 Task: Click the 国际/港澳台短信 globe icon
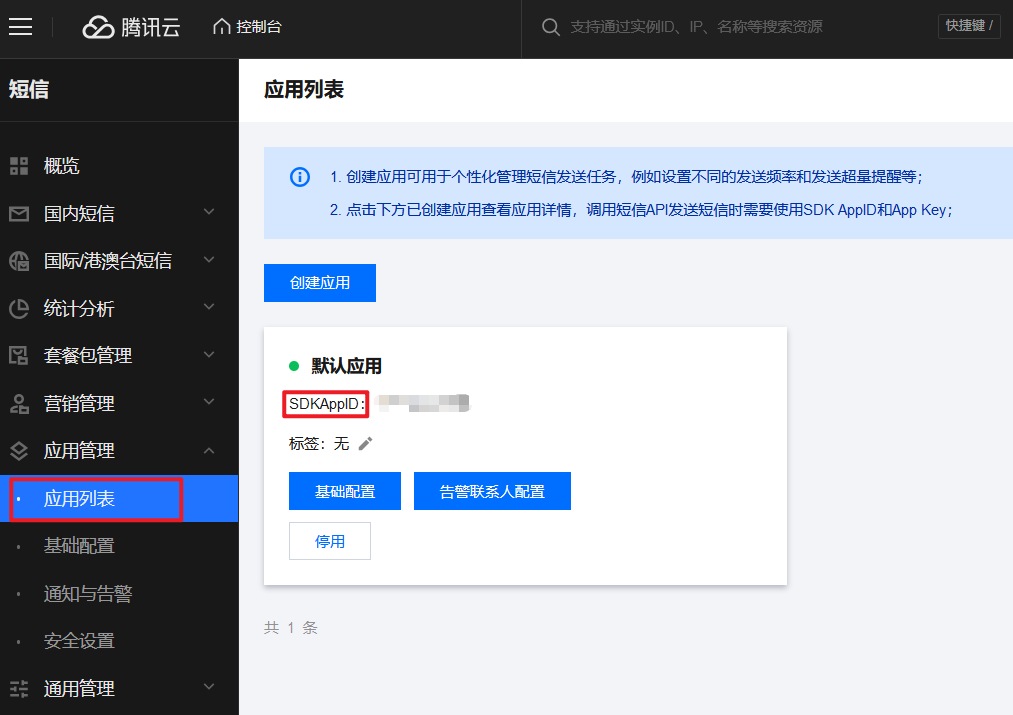19,261
